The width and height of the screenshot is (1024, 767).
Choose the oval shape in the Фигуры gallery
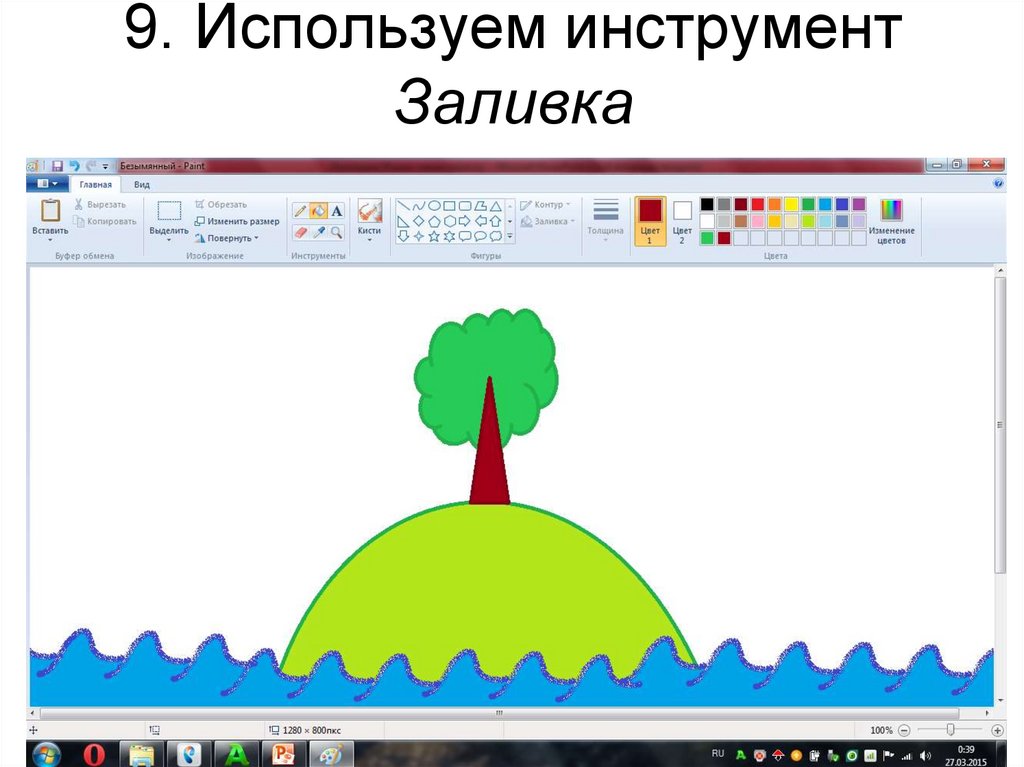point(433,204)
